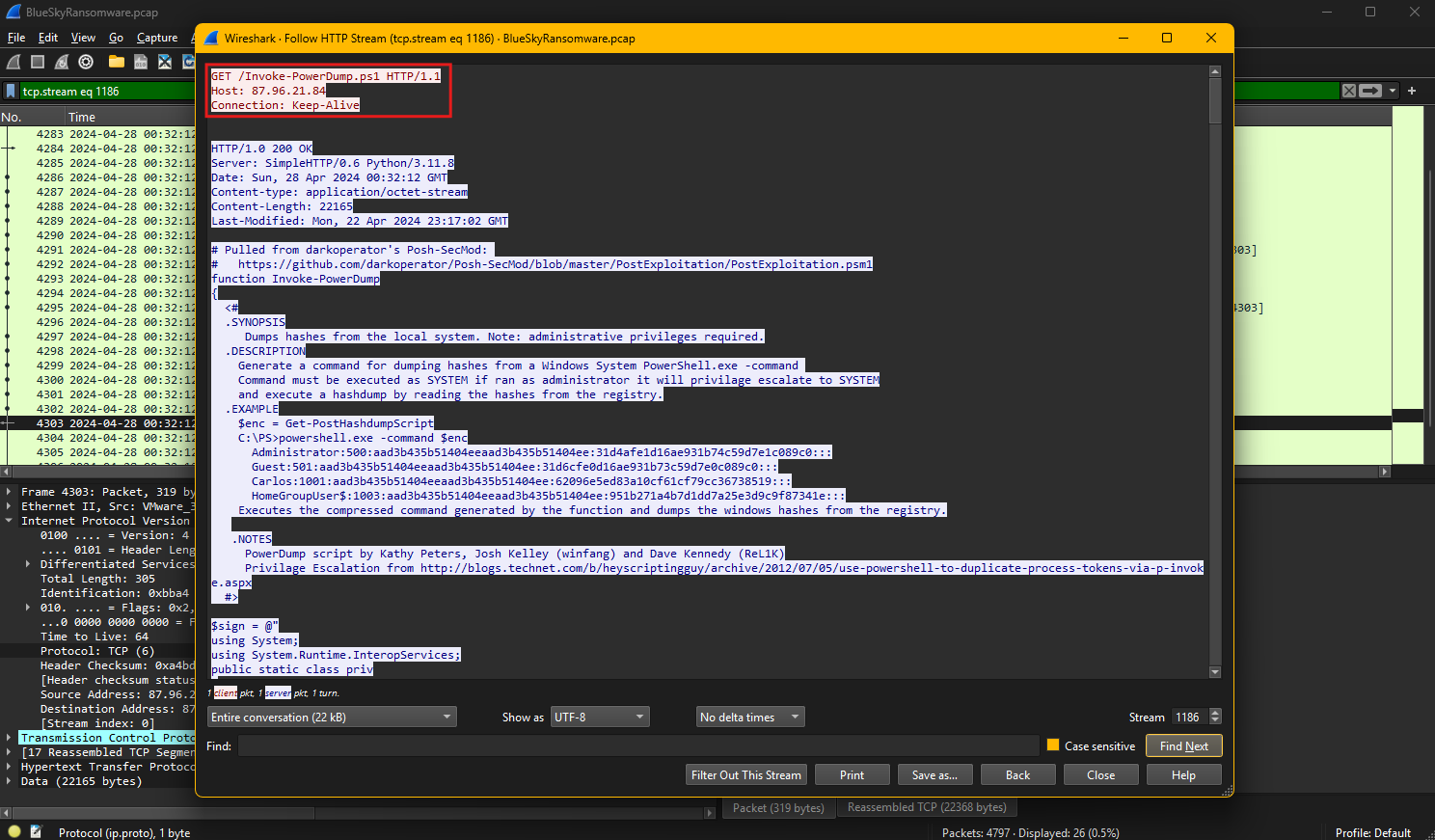The width and height of the screenshot is (1435, 840).
Task: Click the Stop capture square icon
Action: 38,62
